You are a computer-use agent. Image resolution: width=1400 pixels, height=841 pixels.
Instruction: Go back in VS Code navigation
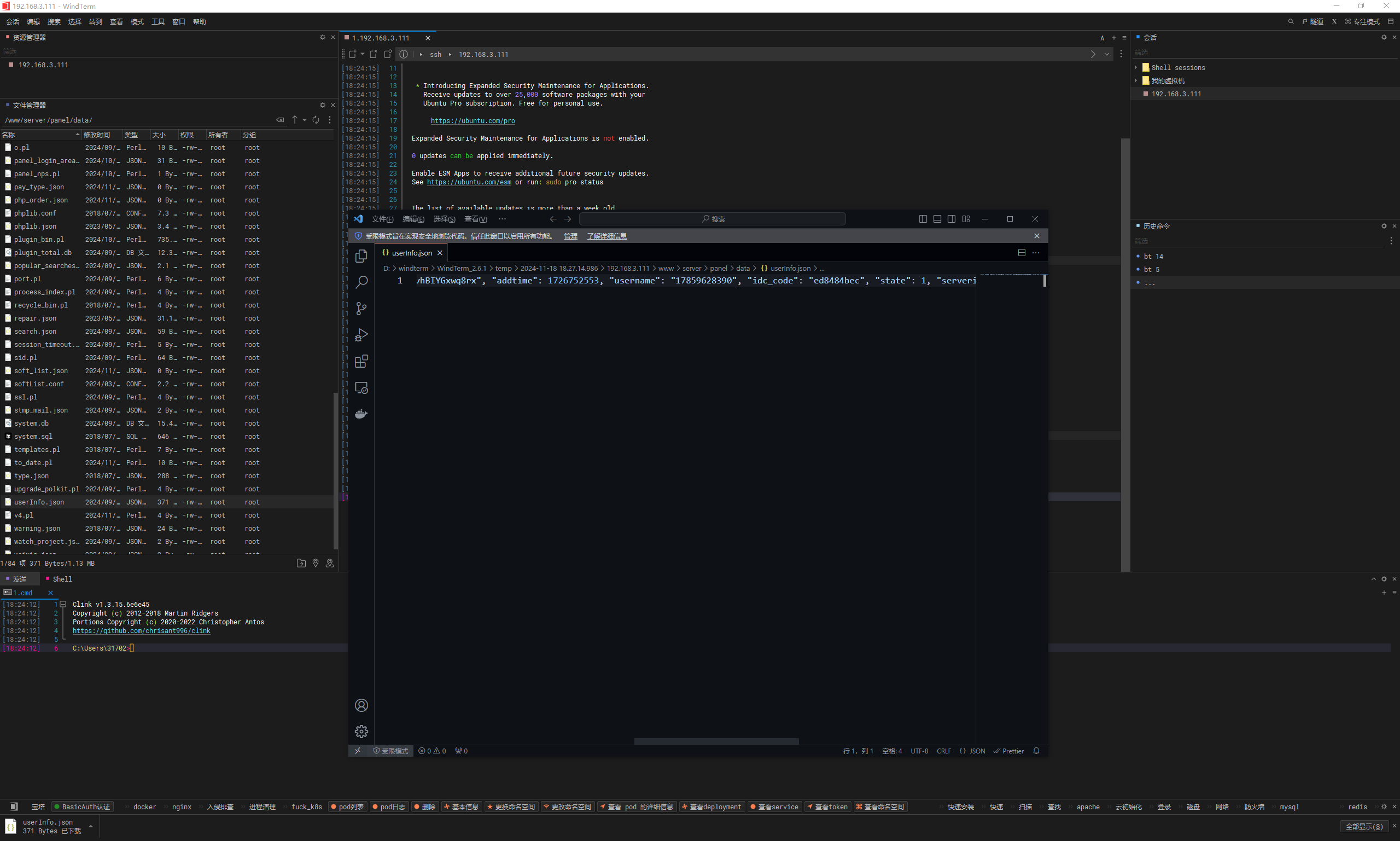(553, 219)
